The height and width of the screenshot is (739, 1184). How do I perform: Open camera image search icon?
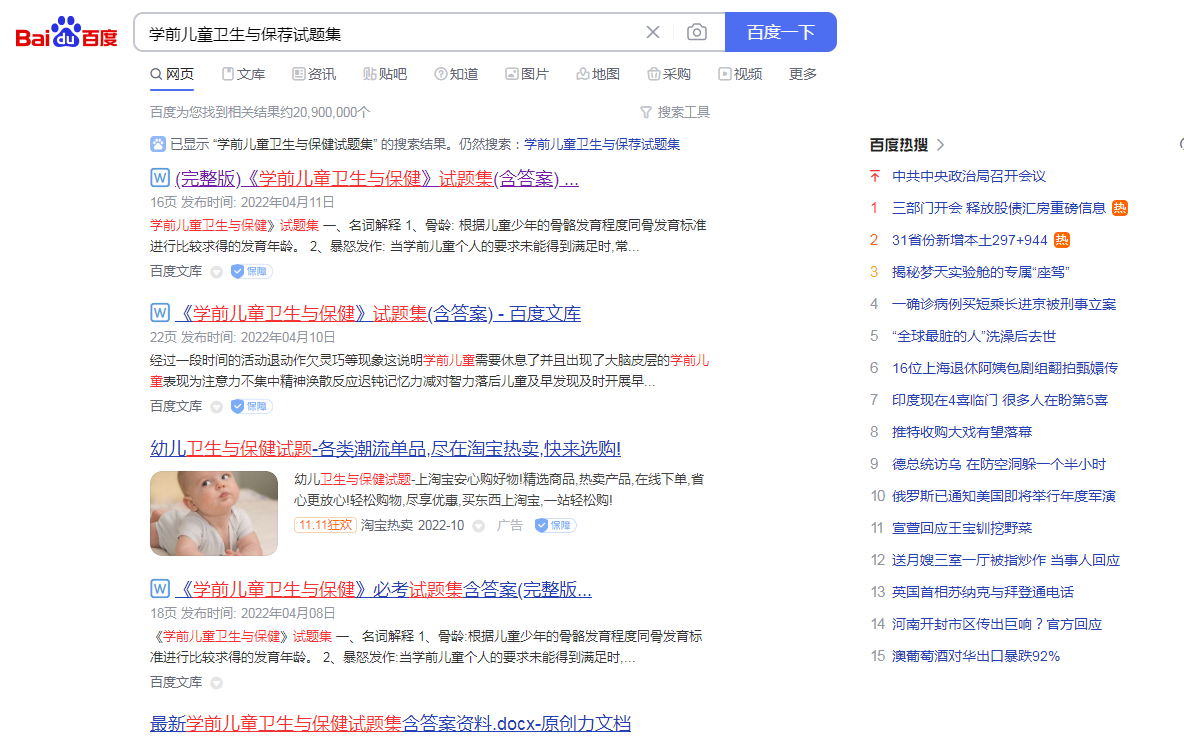(x=697, y=32)
